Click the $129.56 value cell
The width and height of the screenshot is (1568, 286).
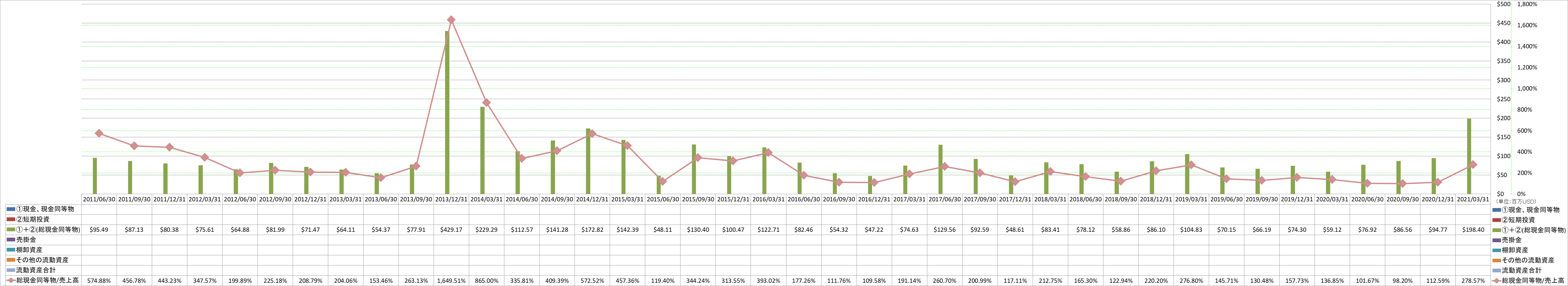[x=945, y=229]
